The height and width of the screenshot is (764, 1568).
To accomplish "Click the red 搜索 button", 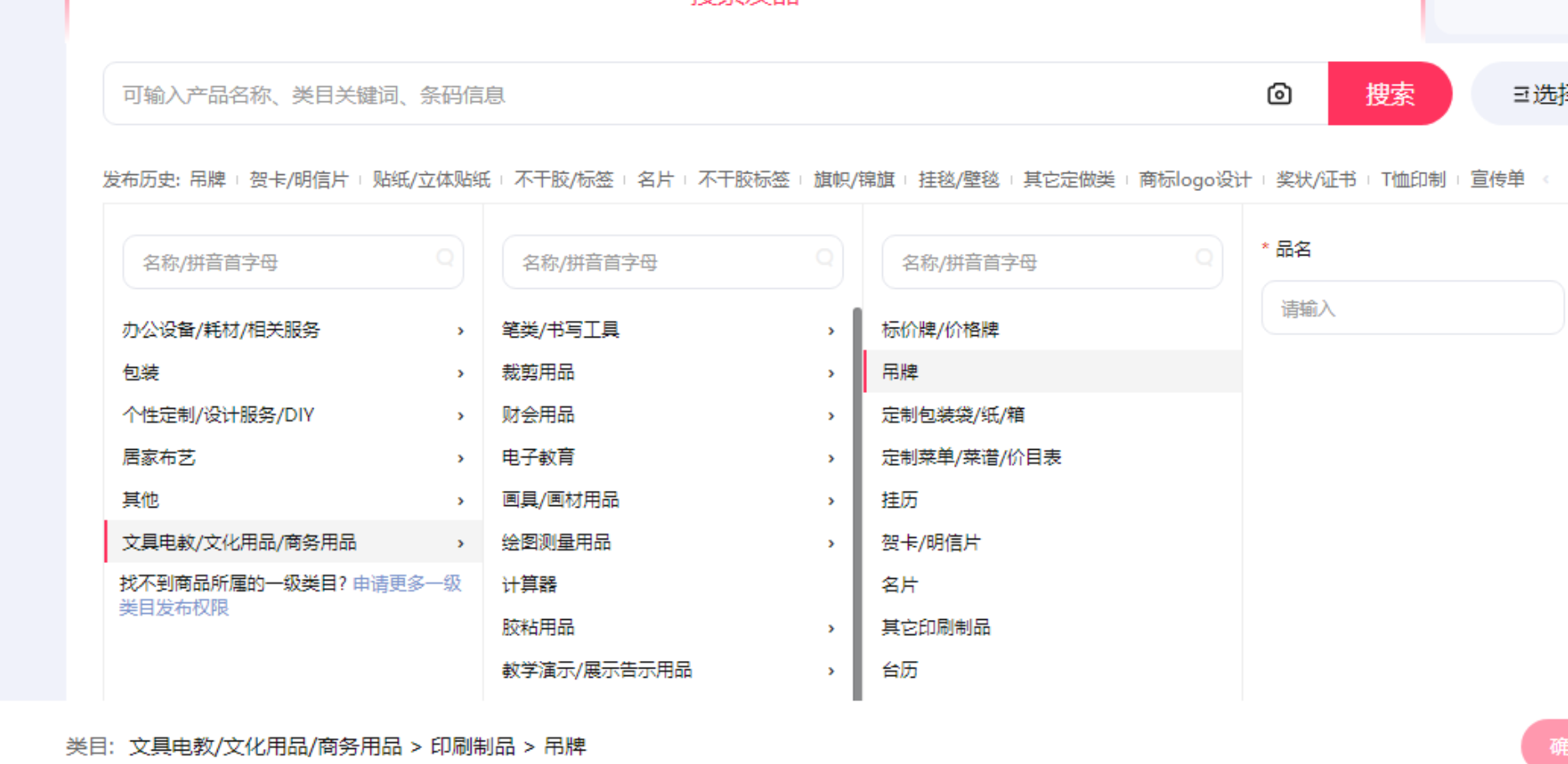I will pyautogui.click(x=1390, y=94).
